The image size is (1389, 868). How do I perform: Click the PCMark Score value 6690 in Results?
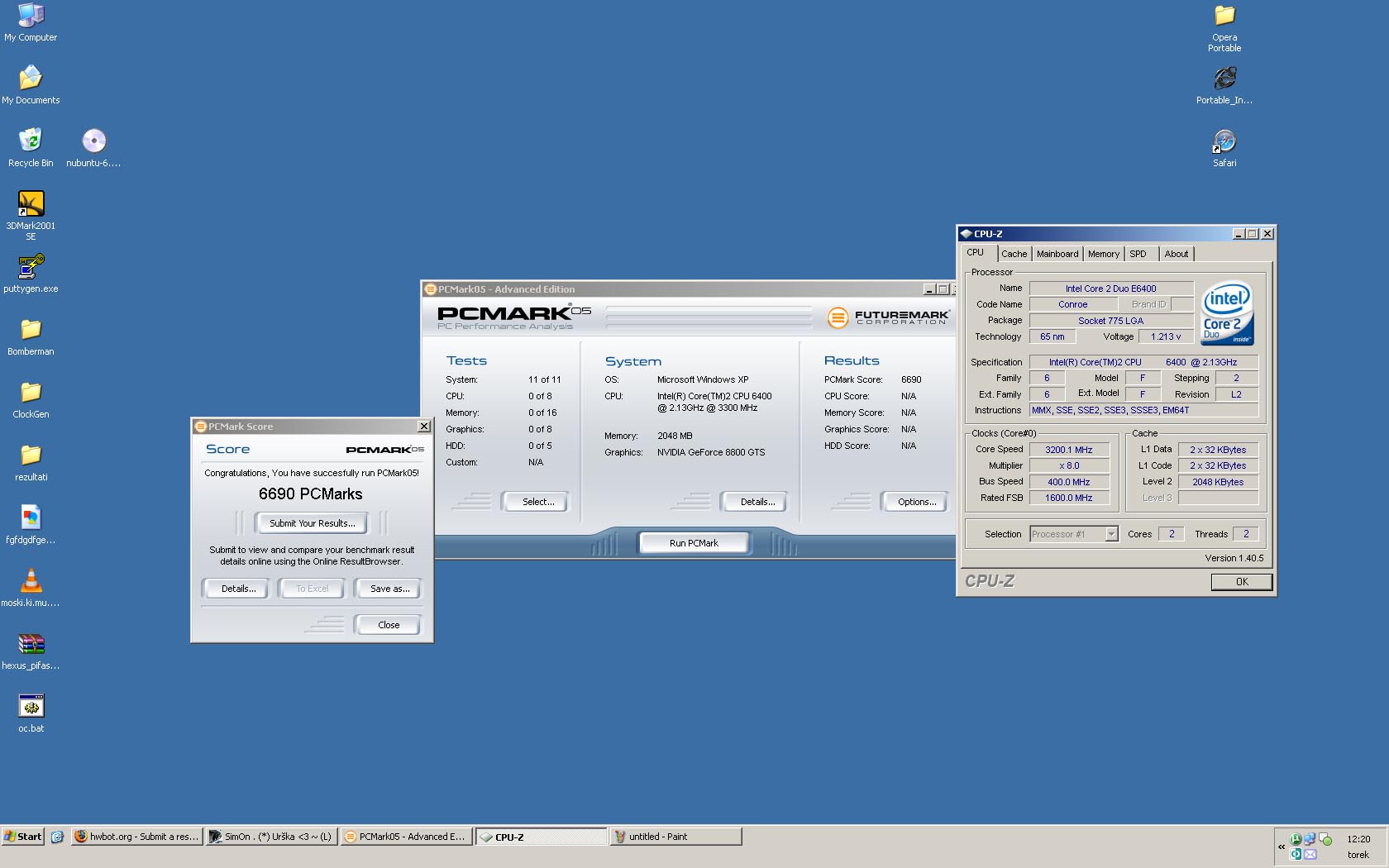tap(911, 379)
